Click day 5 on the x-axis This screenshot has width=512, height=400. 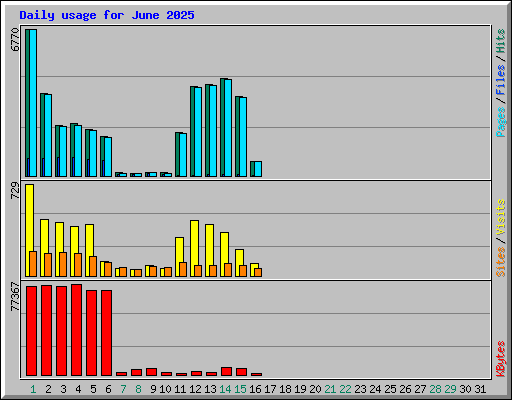point(93,389)
